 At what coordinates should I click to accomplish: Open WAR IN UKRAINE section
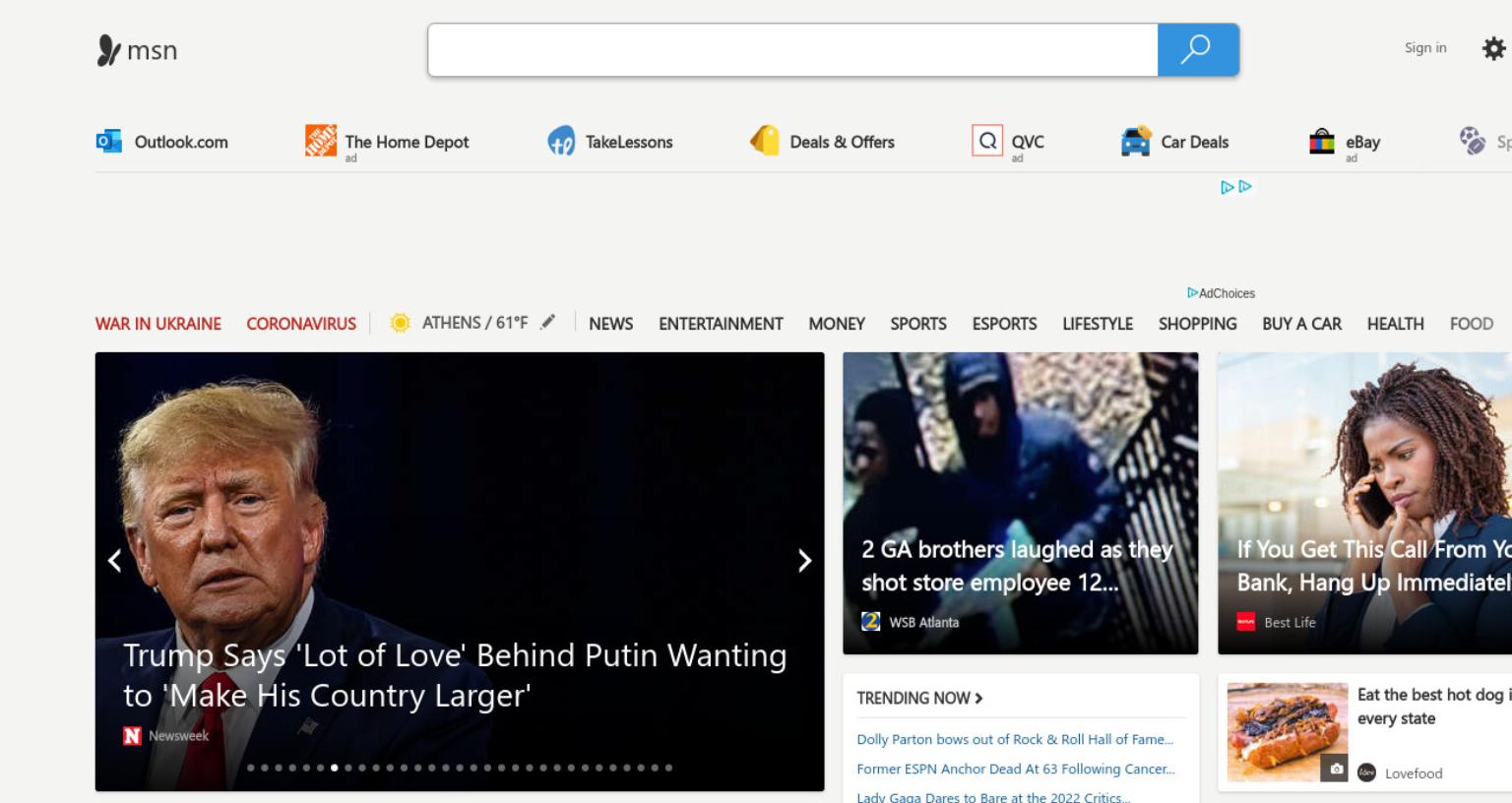point(158,324)
